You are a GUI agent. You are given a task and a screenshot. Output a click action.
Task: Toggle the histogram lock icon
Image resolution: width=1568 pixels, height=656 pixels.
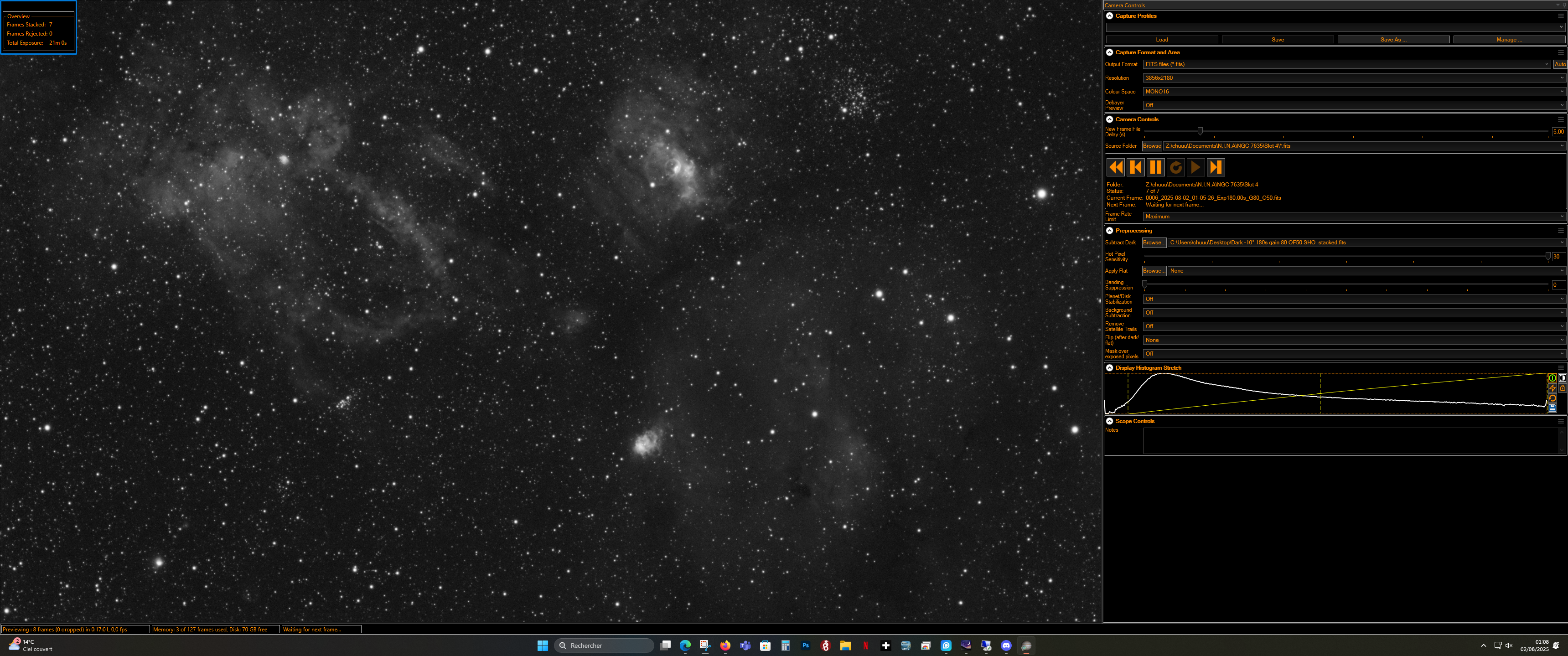click(x=1562, y=388)
